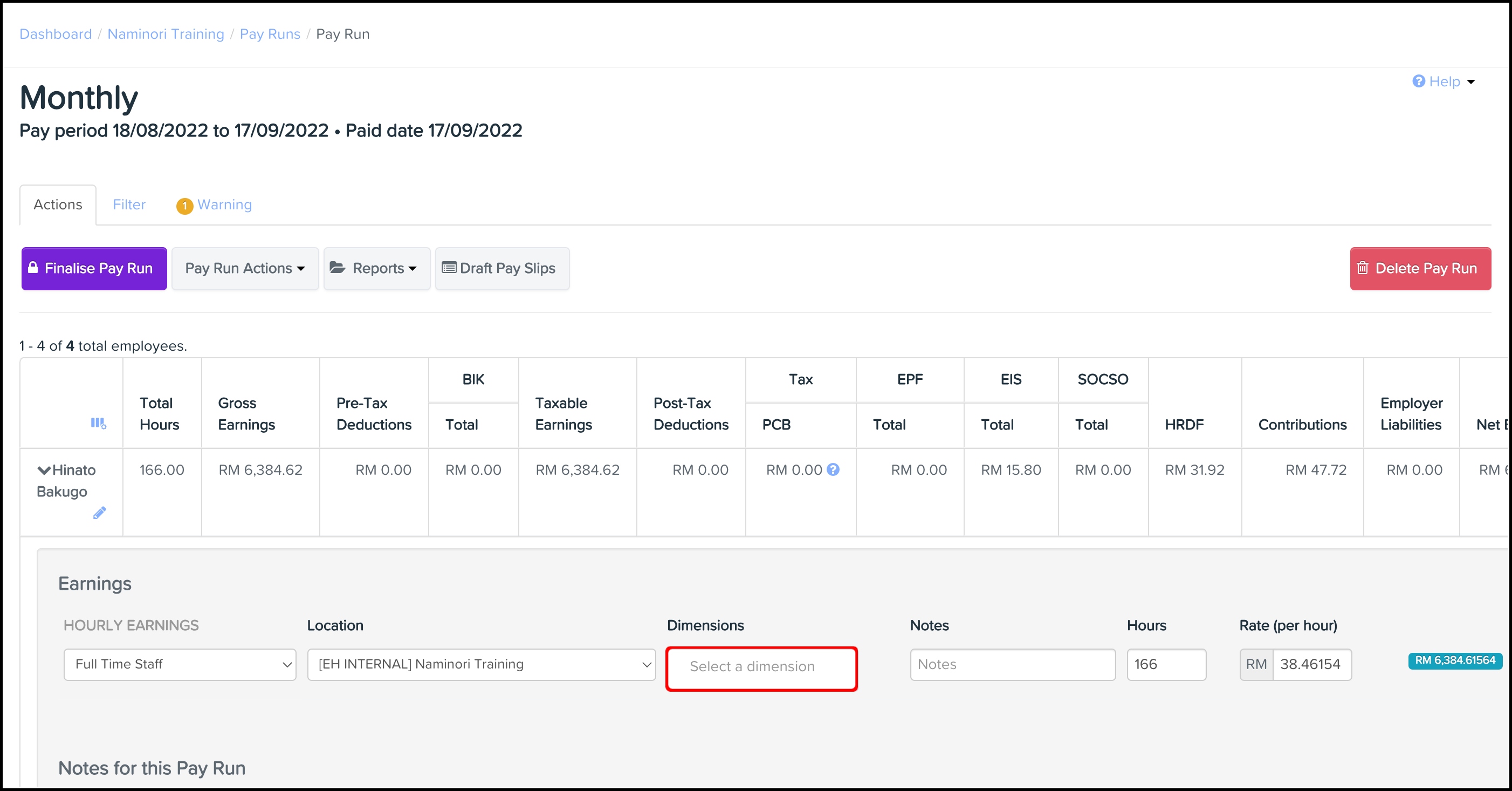Click the Select a dimension field

761,667
